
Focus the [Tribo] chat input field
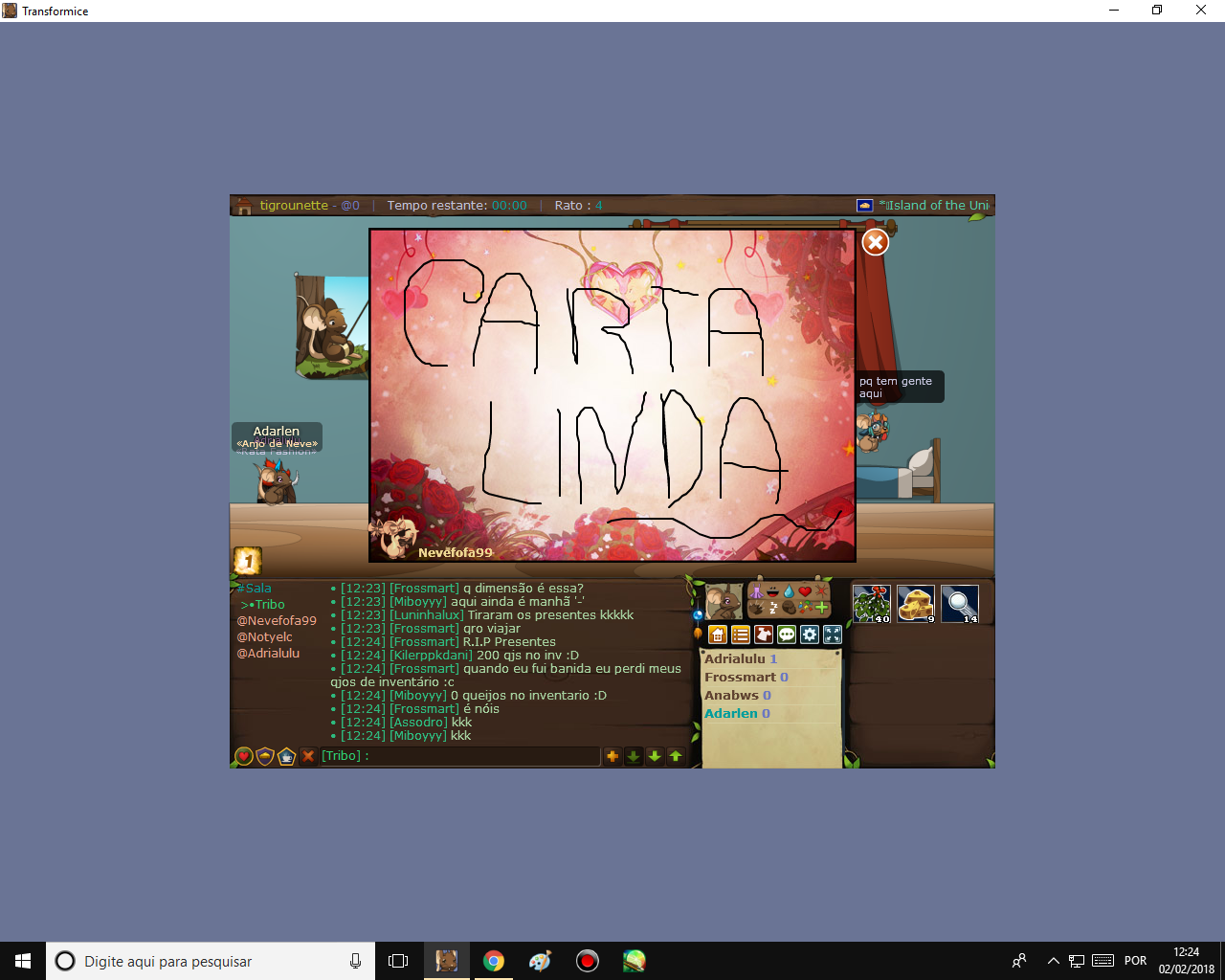(x=459, y=756)
